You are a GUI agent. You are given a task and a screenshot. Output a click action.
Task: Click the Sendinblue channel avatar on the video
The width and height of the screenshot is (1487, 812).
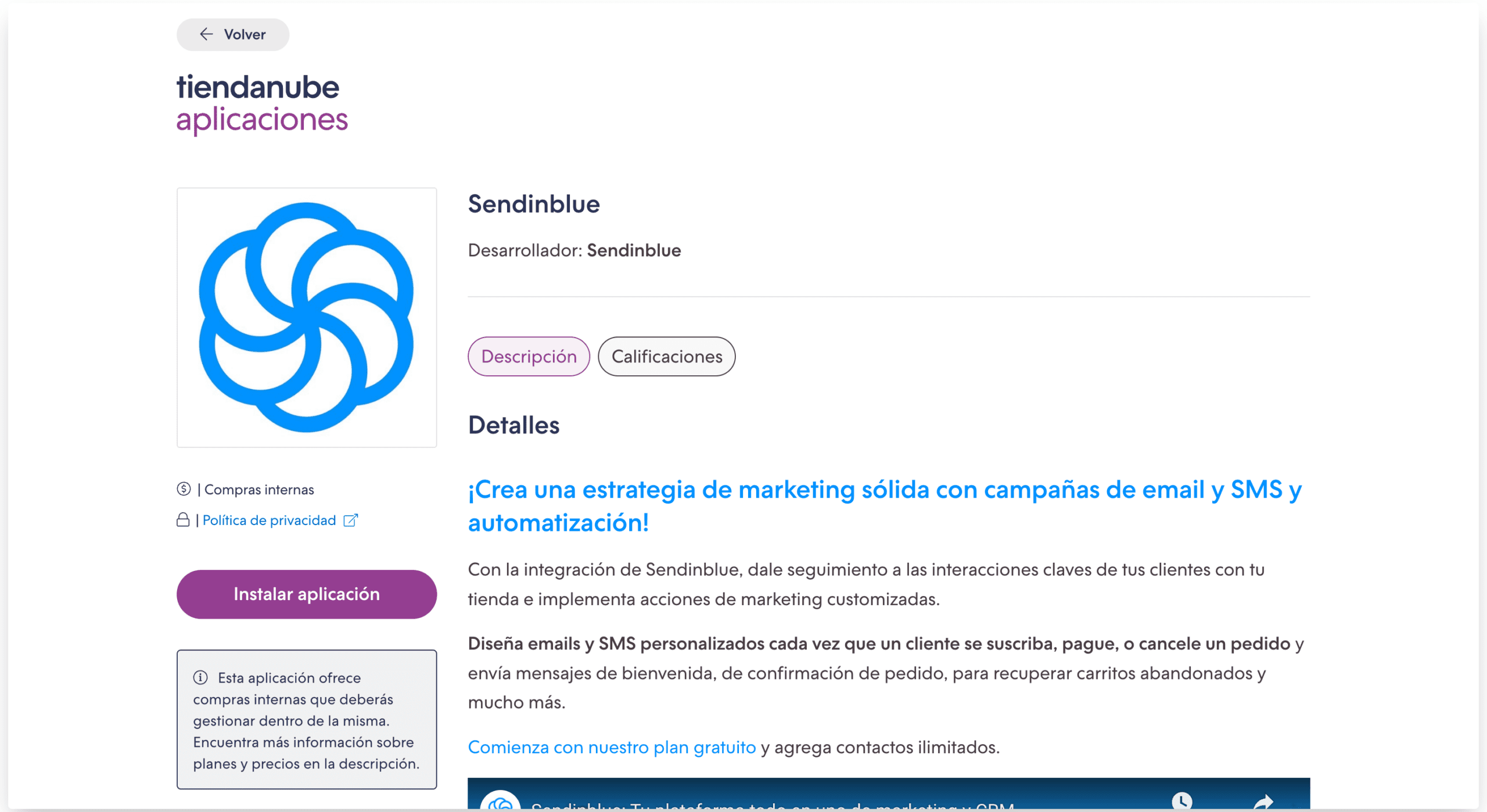tap(500, 801)
